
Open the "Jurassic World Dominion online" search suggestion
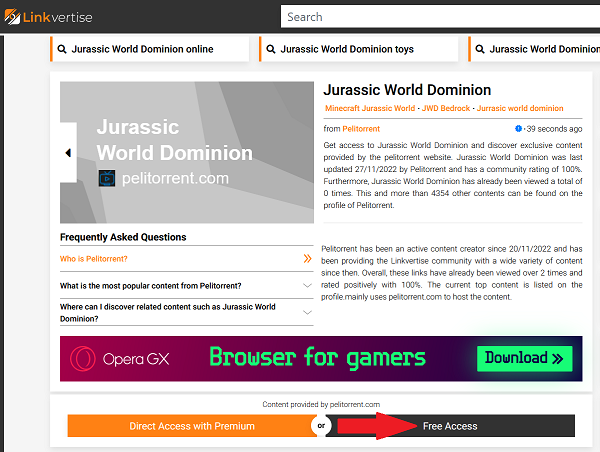coord(150,49)
